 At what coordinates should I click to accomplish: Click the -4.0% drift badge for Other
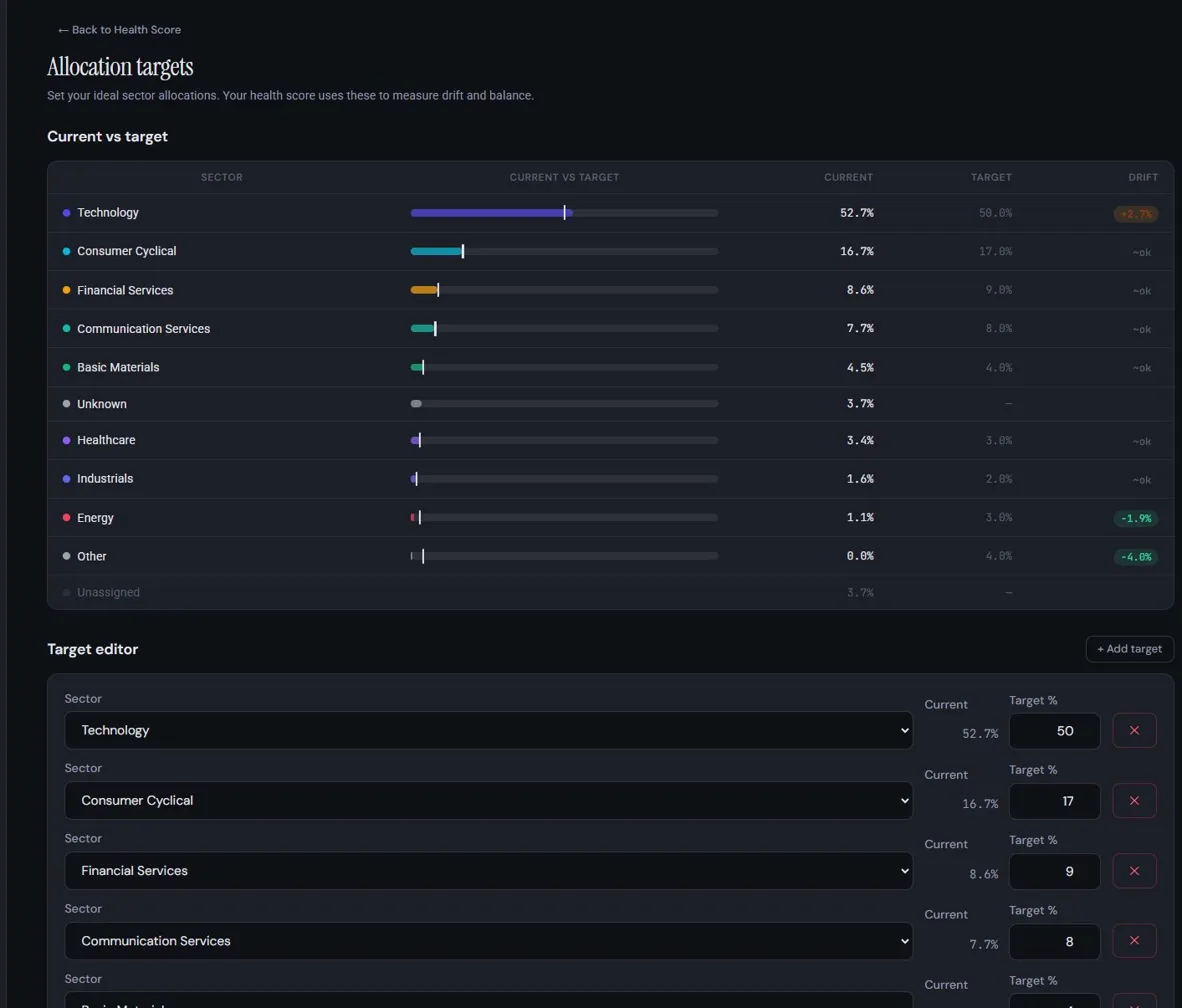1135,556
